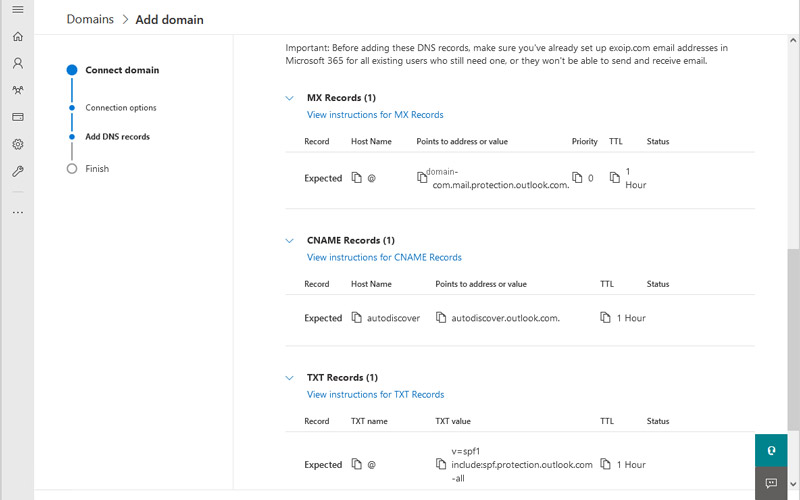Click TXT name column header
The width and height of the screenshot is (800, 500).
369,421
